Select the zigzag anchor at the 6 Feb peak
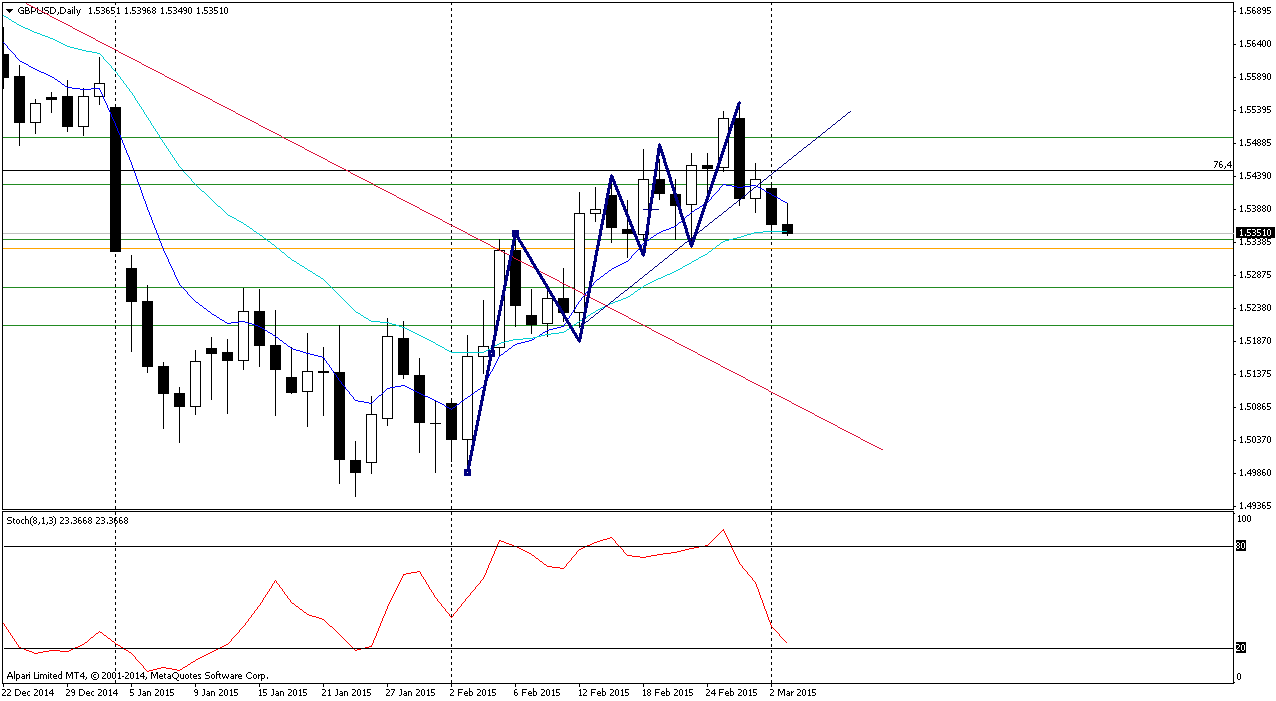This screenshot has width=1276, height=701. point(515,234)
